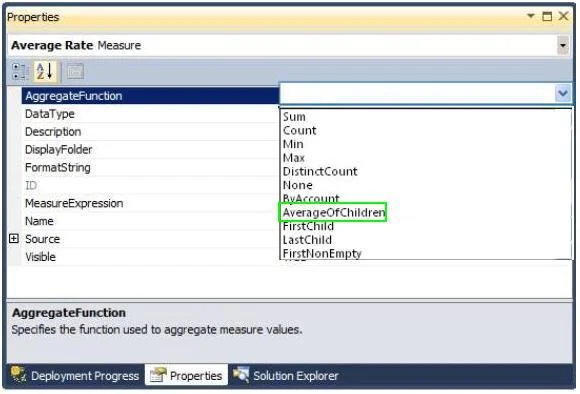Screen dimensions: 580x394
Task: Choose ByAccount aggregate function
Action: (x=311, y=198)
